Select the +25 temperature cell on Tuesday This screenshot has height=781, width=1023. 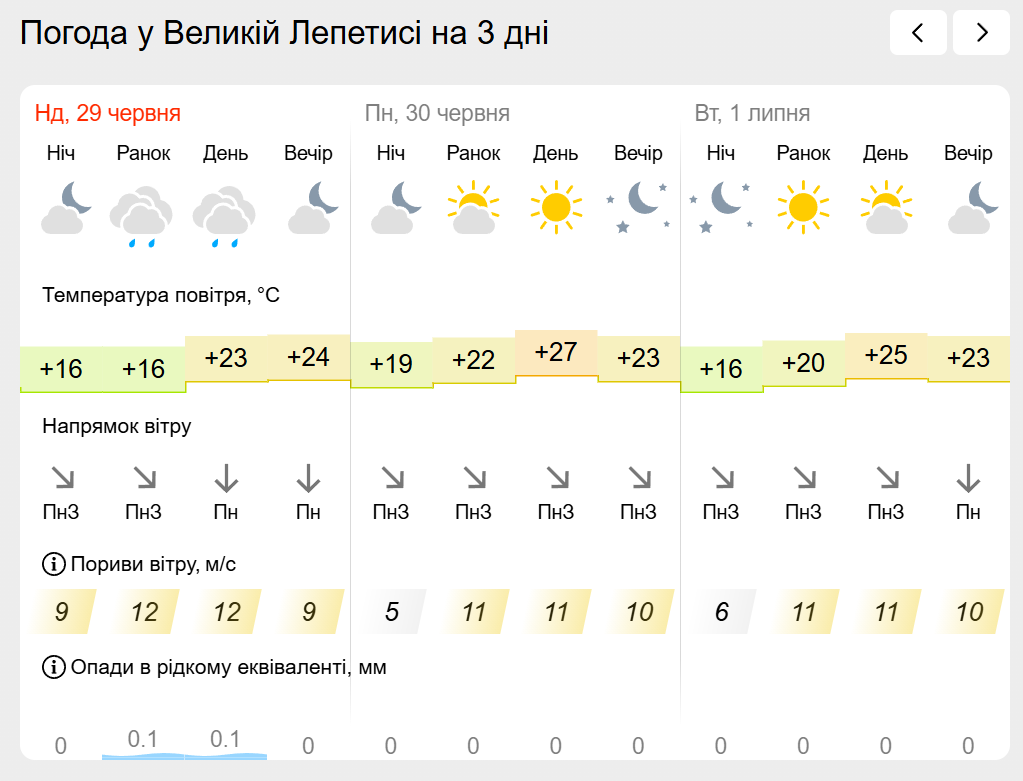886,356
